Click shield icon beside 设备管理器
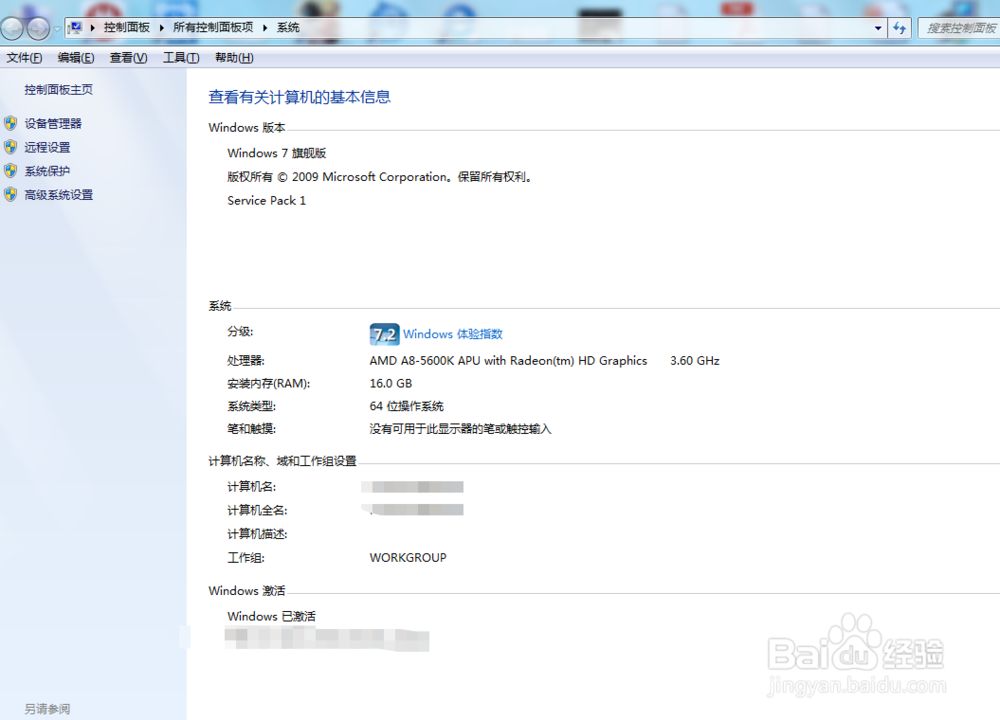The height and width of the screenshot is (720, 1000). tap(10, 123)
